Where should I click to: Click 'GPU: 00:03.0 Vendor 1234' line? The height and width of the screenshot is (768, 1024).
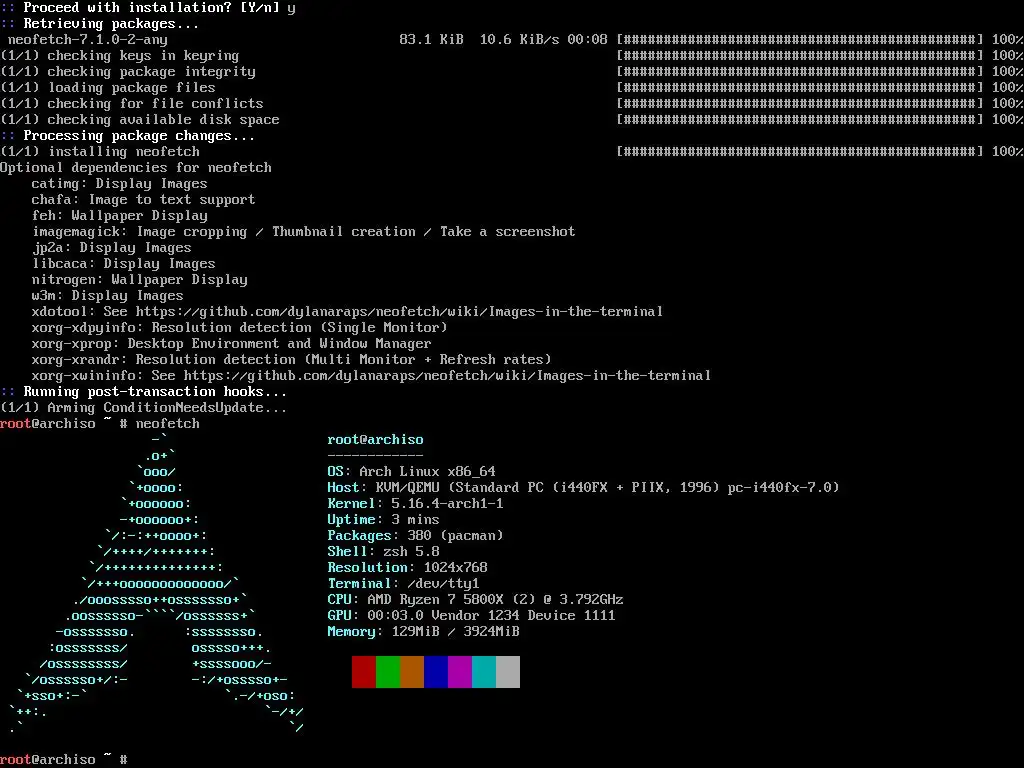point(472,616)
